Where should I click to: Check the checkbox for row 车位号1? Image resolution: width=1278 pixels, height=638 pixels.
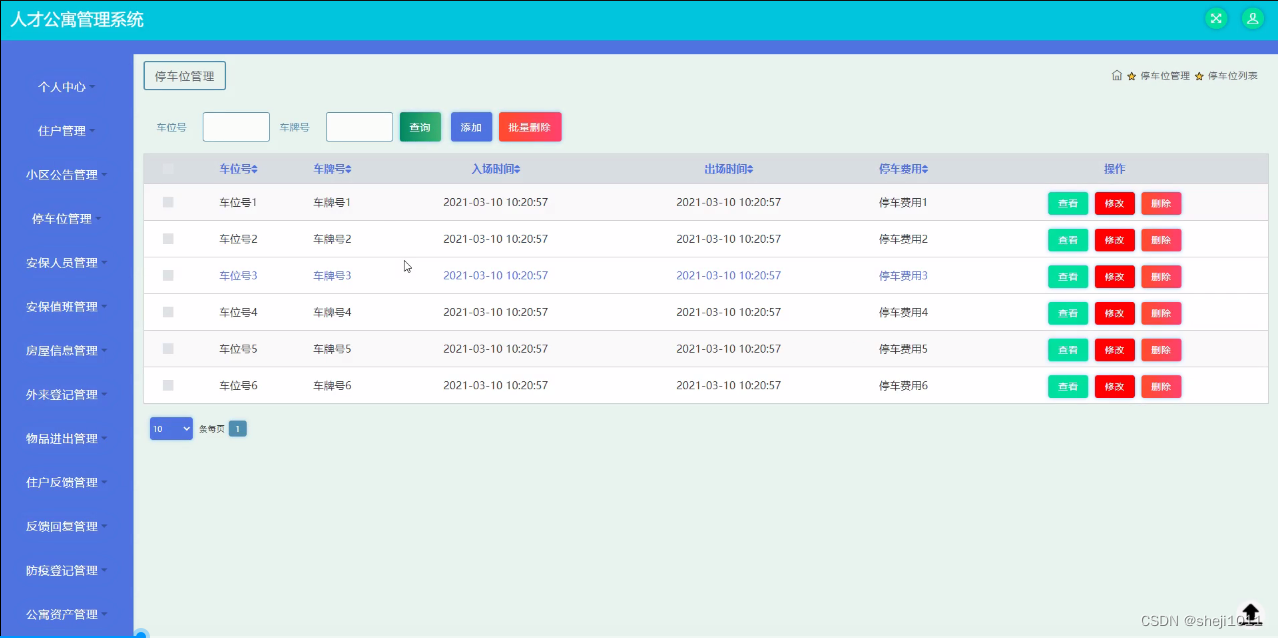pyautogui.click(x=168, y=202)
